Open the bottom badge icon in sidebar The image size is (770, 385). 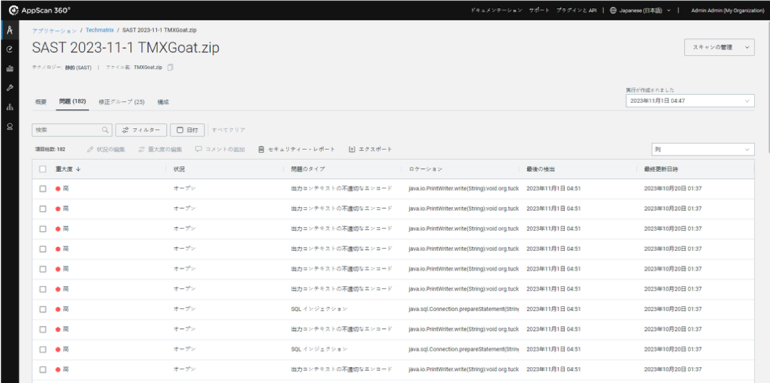click(x=9, y=126)
